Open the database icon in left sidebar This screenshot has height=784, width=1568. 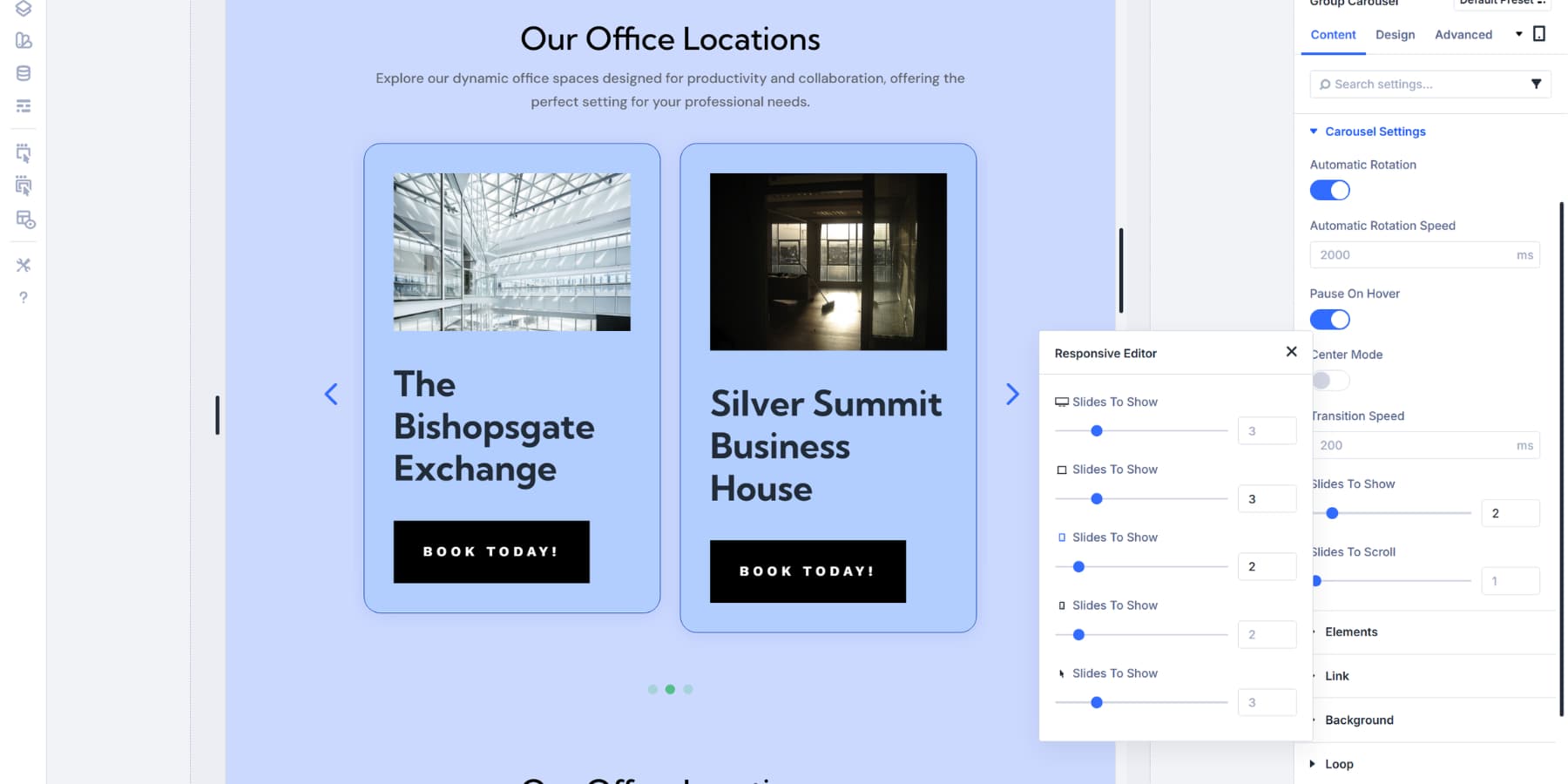tap(24, 73)
